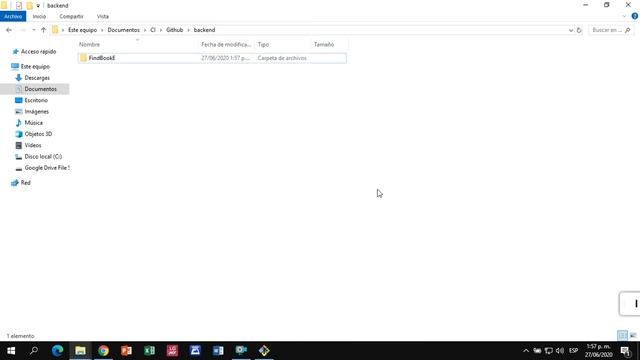Open Google Chrome from the taskbar
This screenshot has height=360, width=640.
103,351
